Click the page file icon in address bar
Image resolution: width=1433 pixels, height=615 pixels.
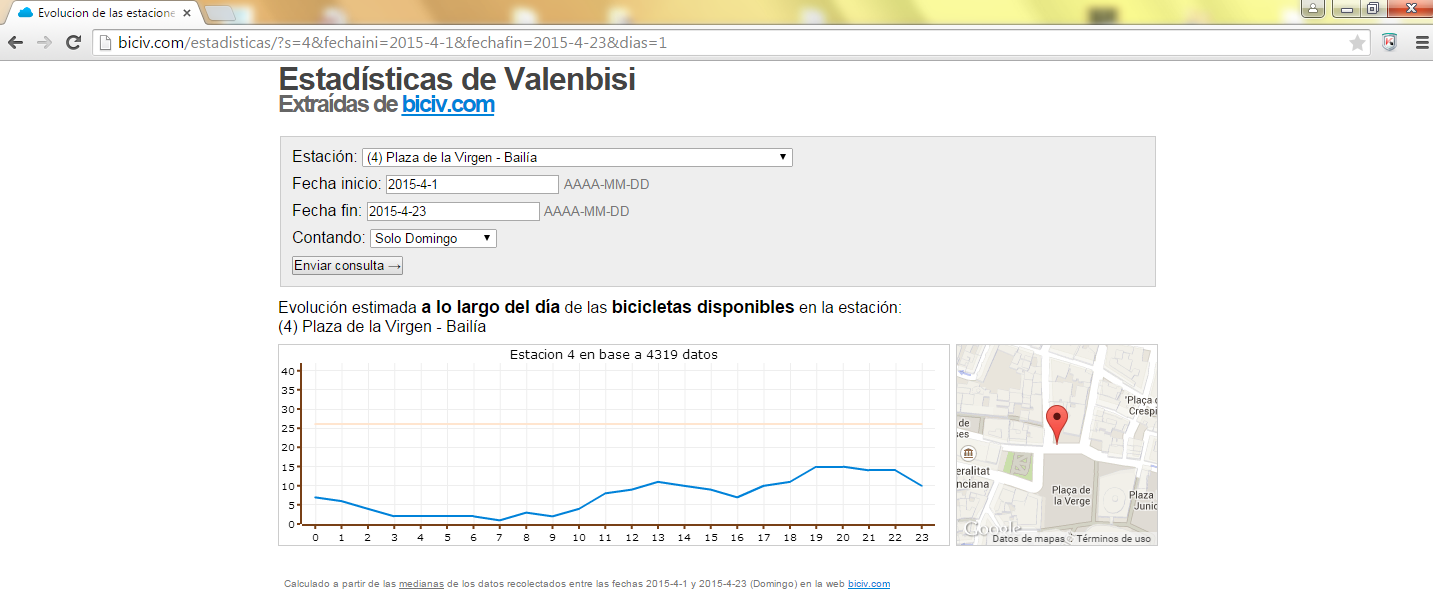104,43
